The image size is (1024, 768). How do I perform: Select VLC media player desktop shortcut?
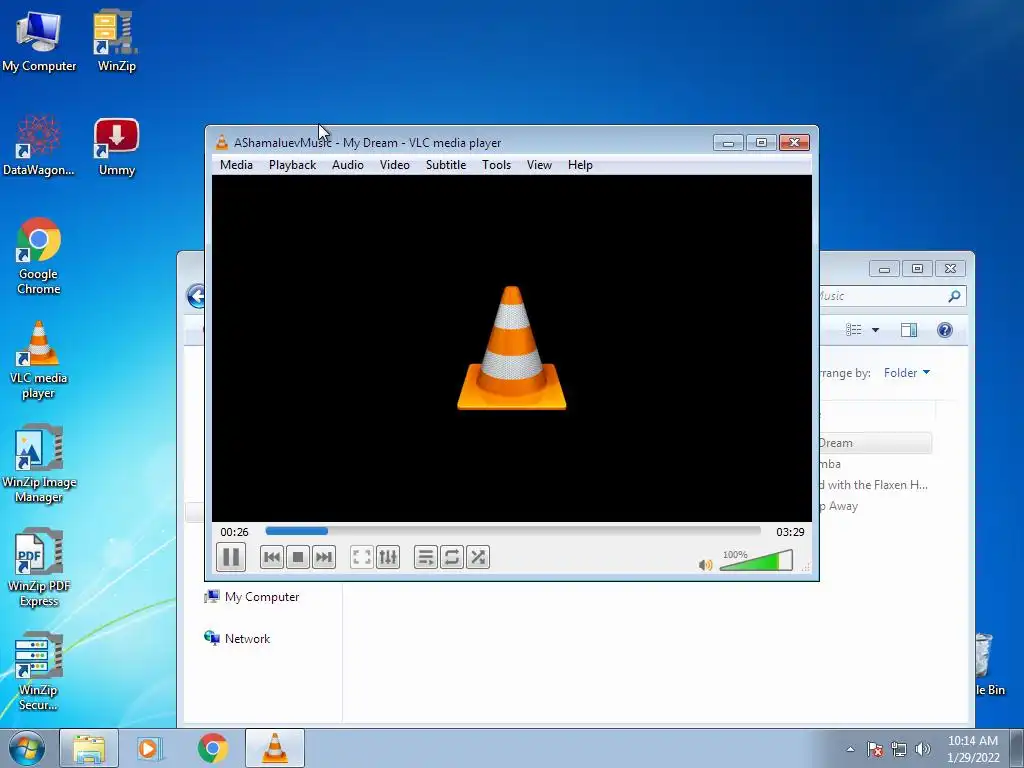39,360
